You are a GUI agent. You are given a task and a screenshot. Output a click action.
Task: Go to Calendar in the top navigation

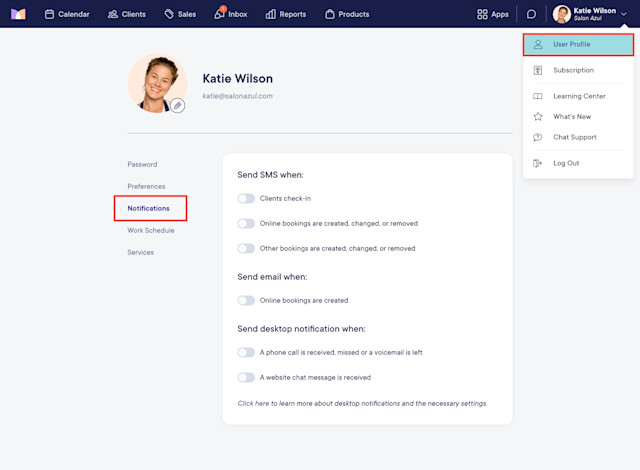point(67,14)
